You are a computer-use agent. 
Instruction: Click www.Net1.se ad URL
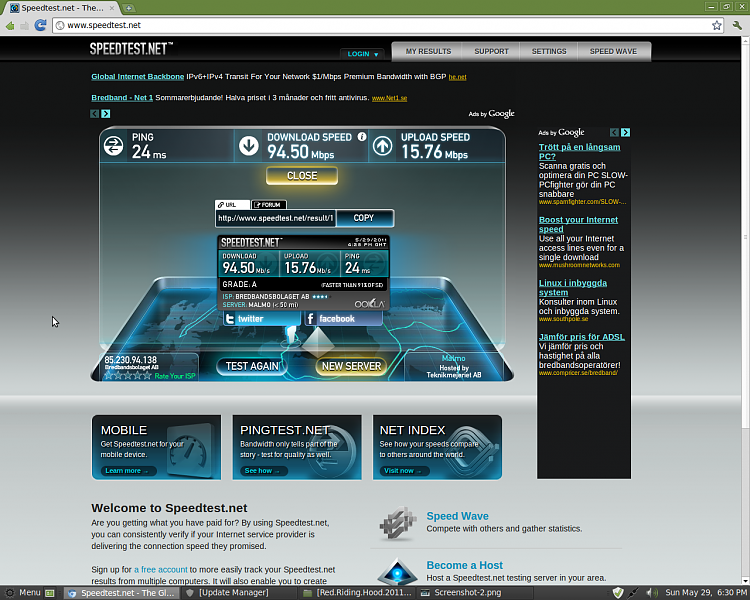click(x=389, y=98)
